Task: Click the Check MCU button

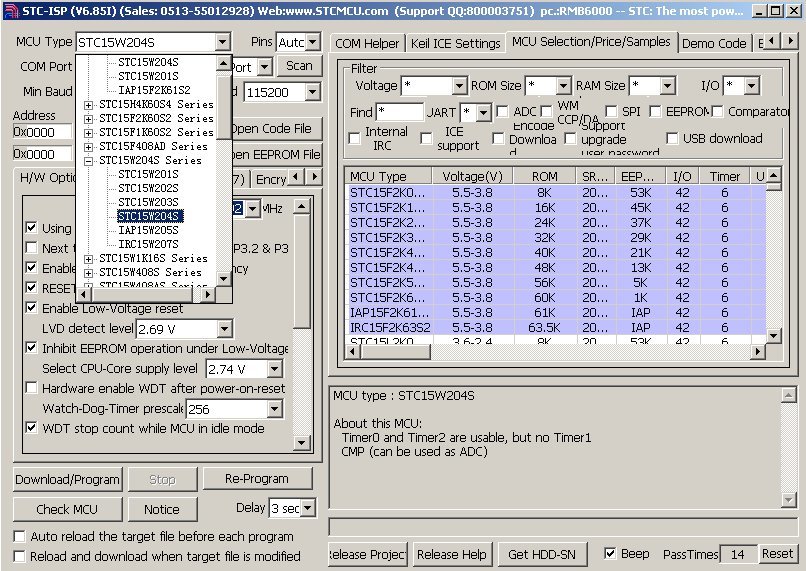Action: click(x=67, y=509)
